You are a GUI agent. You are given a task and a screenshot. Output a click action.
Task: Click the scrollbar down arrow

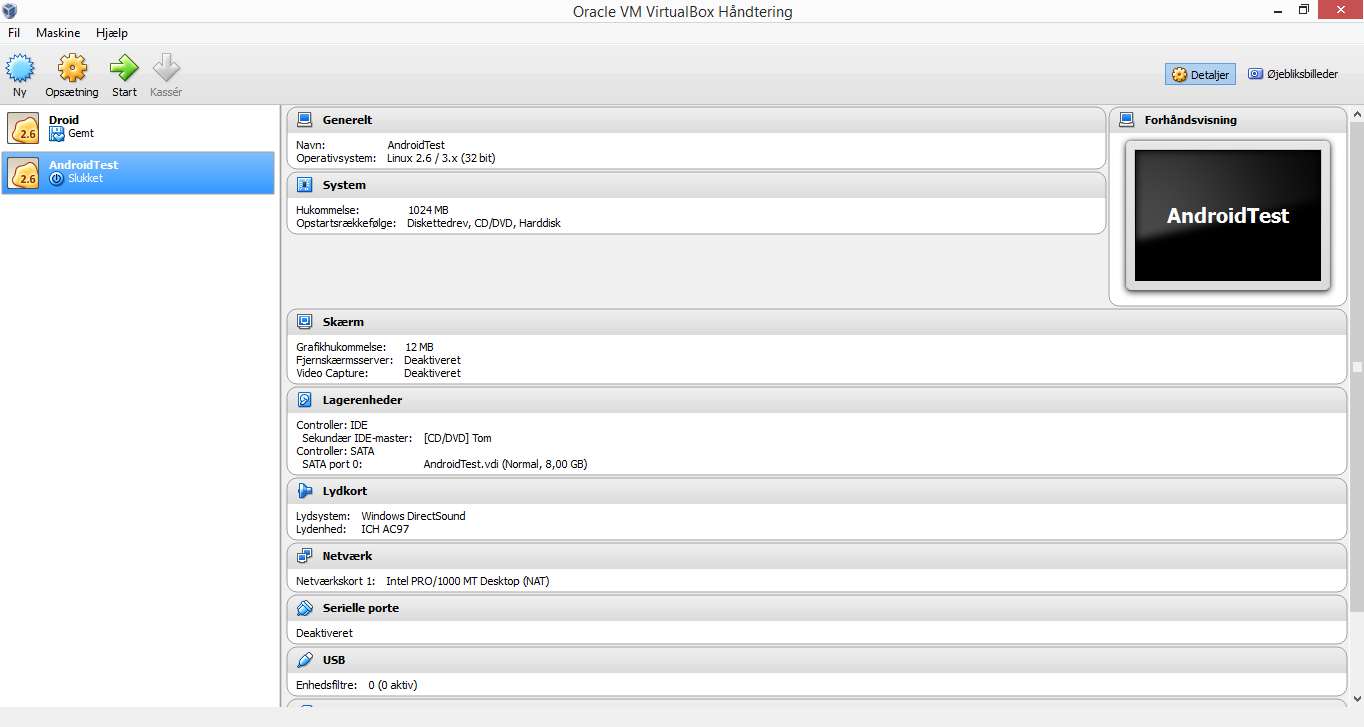coord(1357,699)
